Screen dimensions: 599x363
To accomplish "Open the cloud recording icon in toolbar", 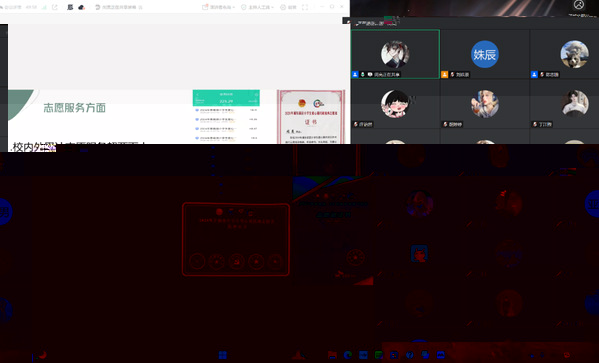I will (81, 7).
